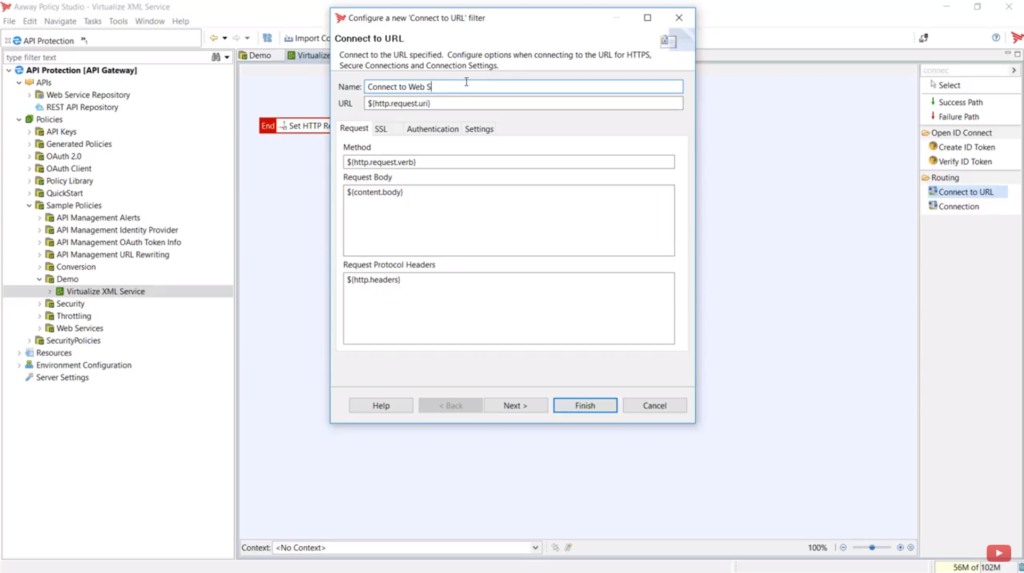
Task: Switch to the SSL tab
Action: click(381, 129)
